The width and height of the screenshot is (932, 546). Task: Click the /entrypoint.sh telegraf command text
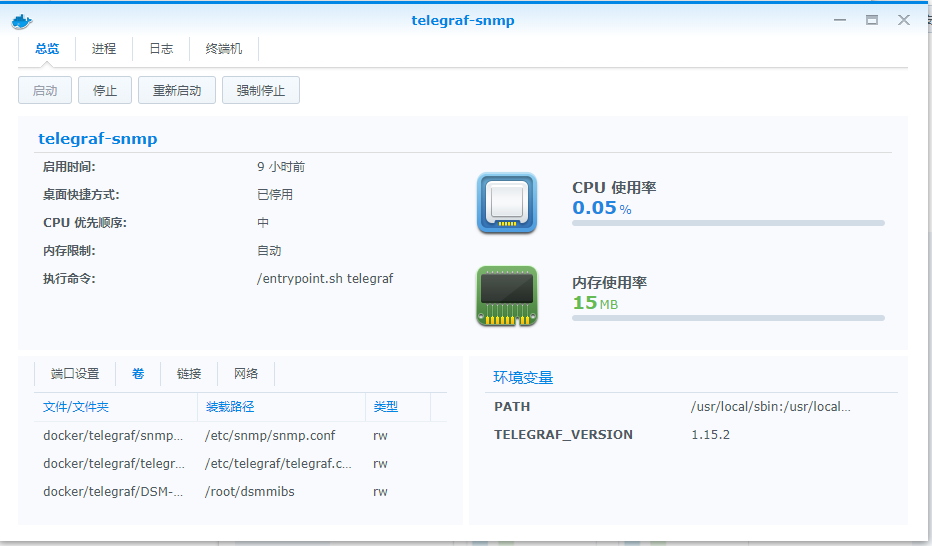[x=325, y=279]
